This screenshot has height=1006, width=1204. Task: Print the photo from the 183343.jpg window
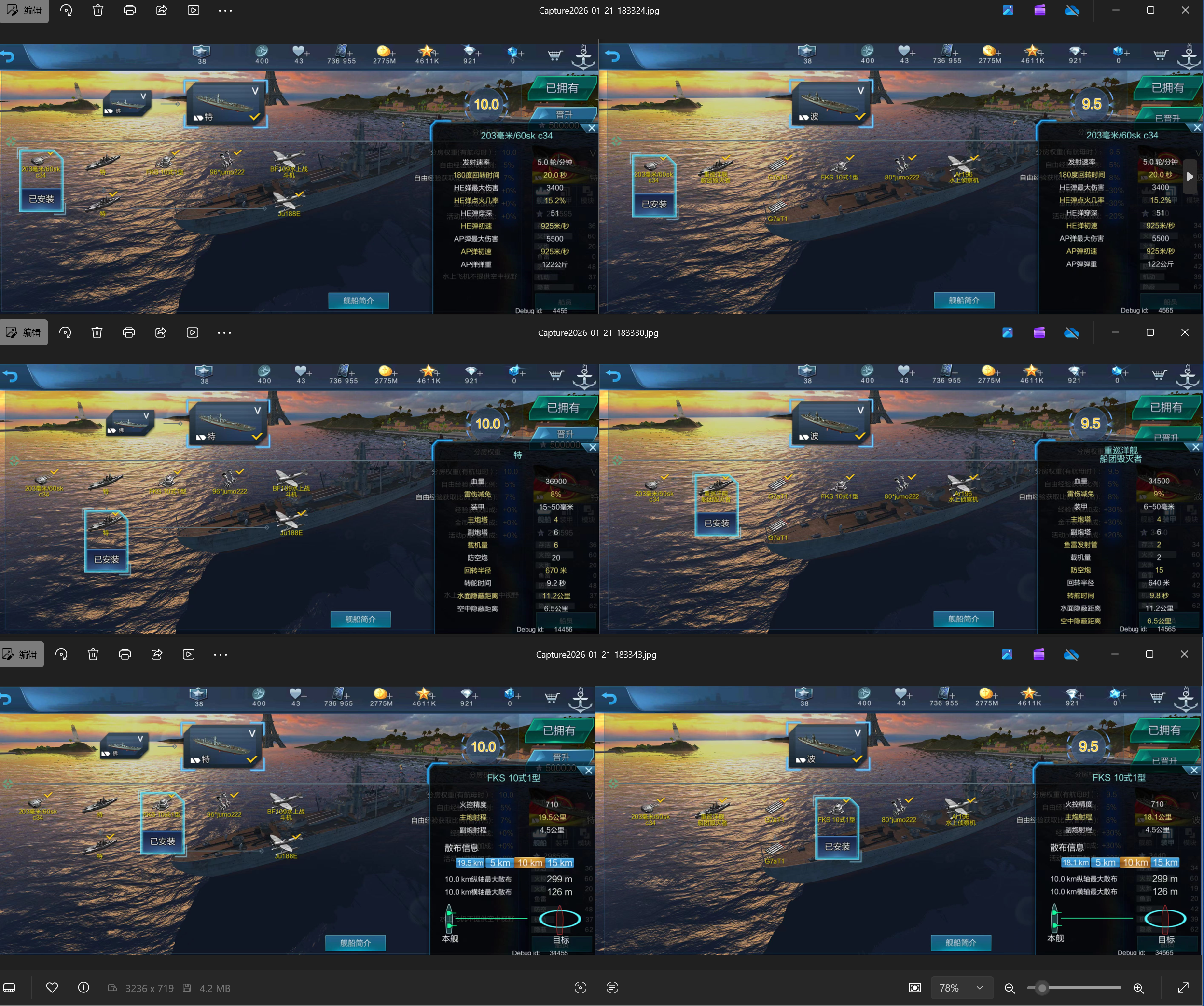tap(125, 654)
